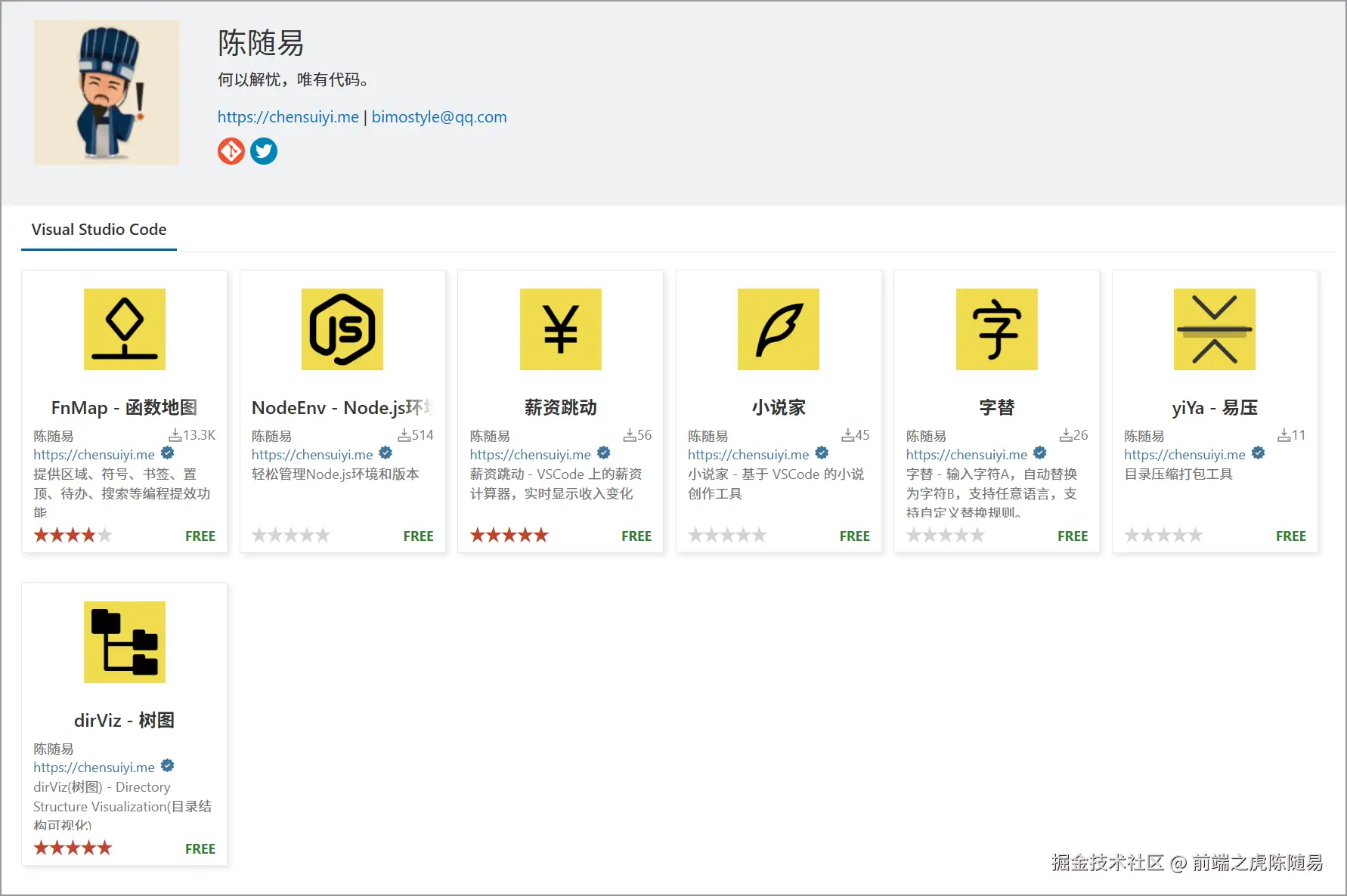1347x896 pixels.
Task: Click the FREE label on dirViz card
Action: pos(200,849)
